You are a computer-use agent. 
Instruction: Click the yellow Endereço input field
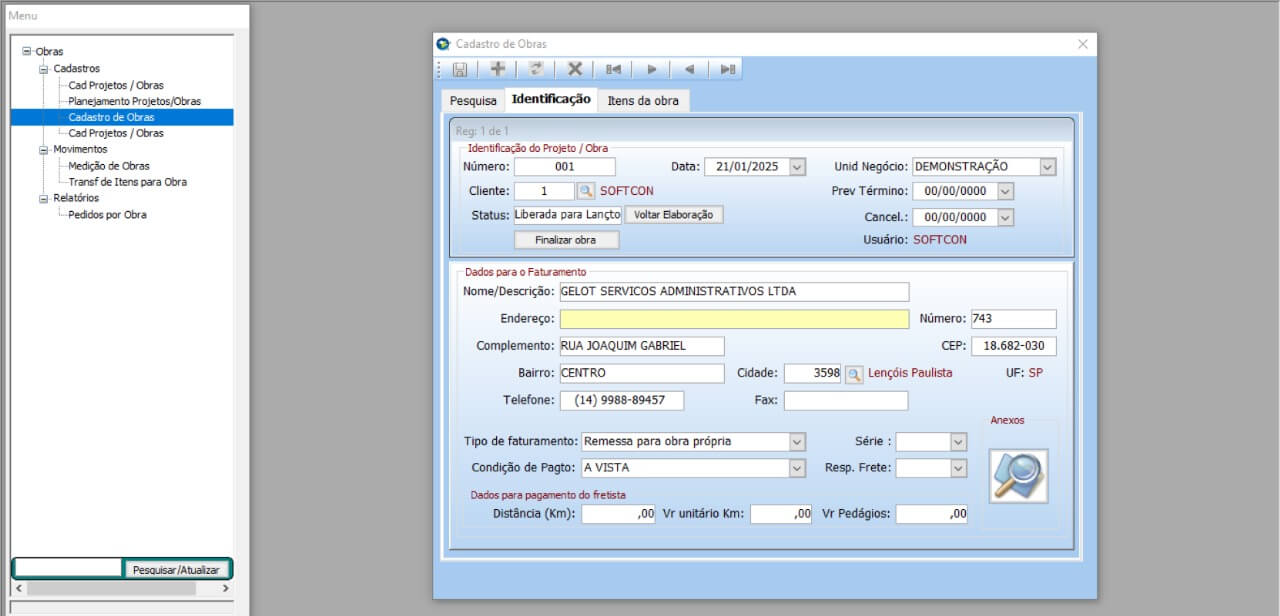point(734,319)
